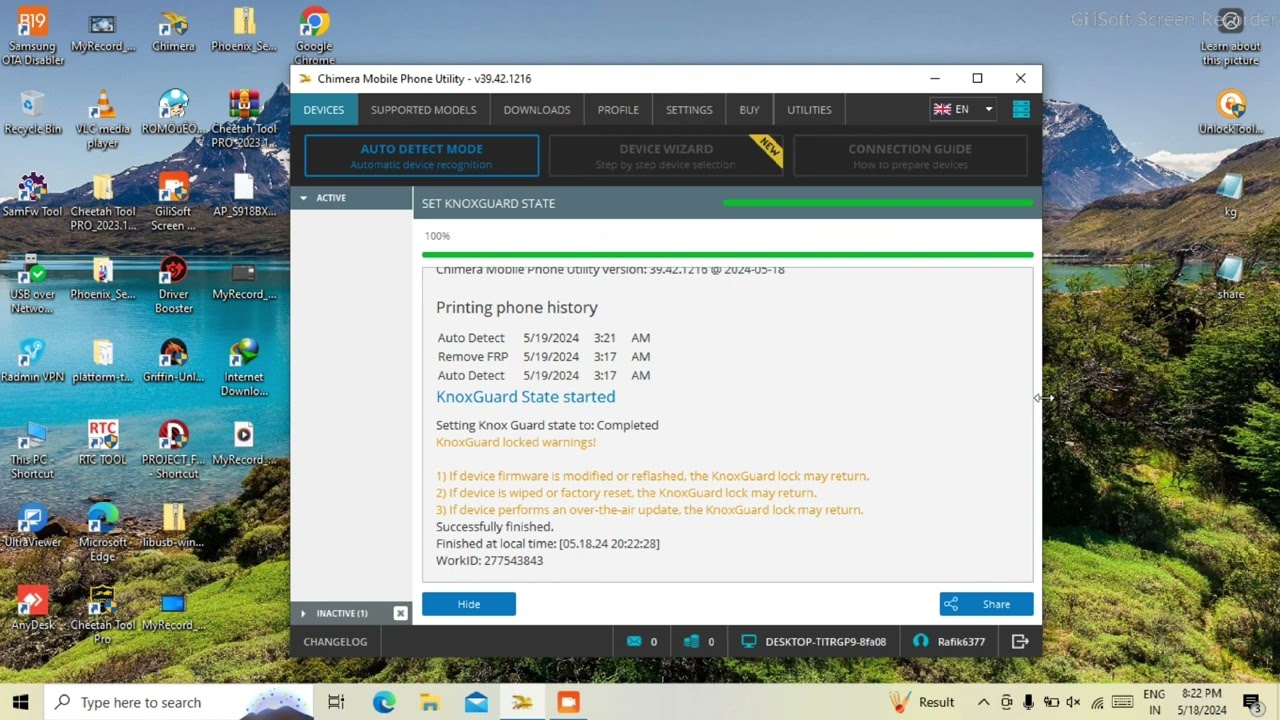1280x720 pixels.
Task: Open the SETTINGS tab
Action: 689,109
